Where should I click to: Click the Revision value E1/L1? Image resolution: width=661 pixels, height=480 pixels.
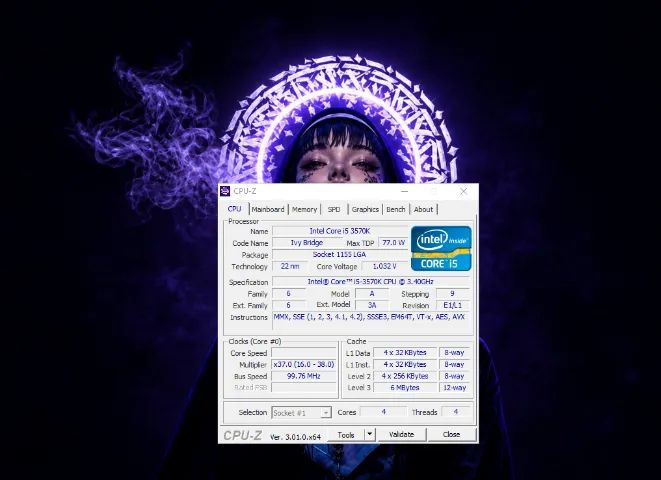point(453,306)
